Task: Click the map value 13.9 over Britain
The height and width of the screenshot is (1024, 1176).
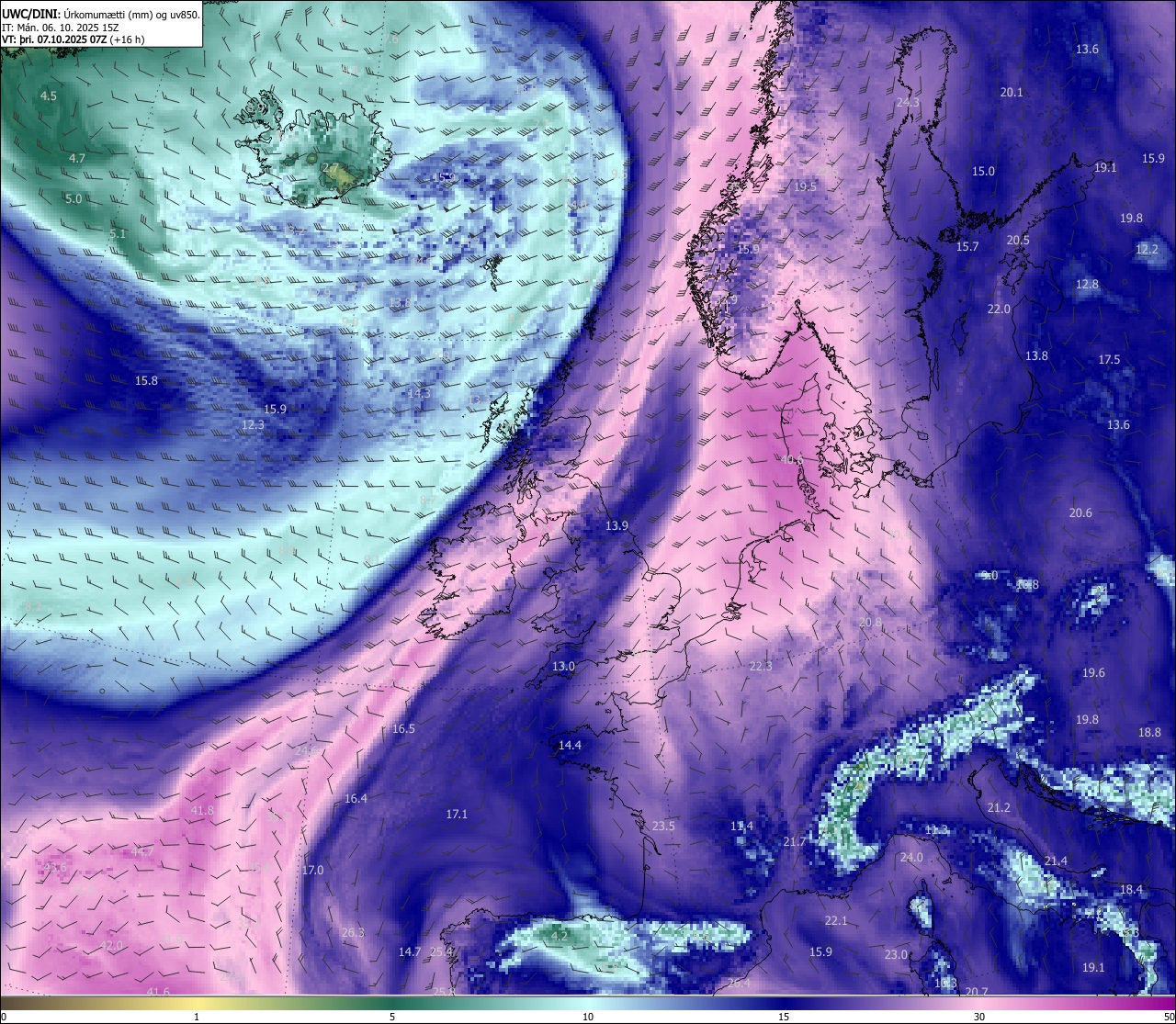Action: (617, 526)
